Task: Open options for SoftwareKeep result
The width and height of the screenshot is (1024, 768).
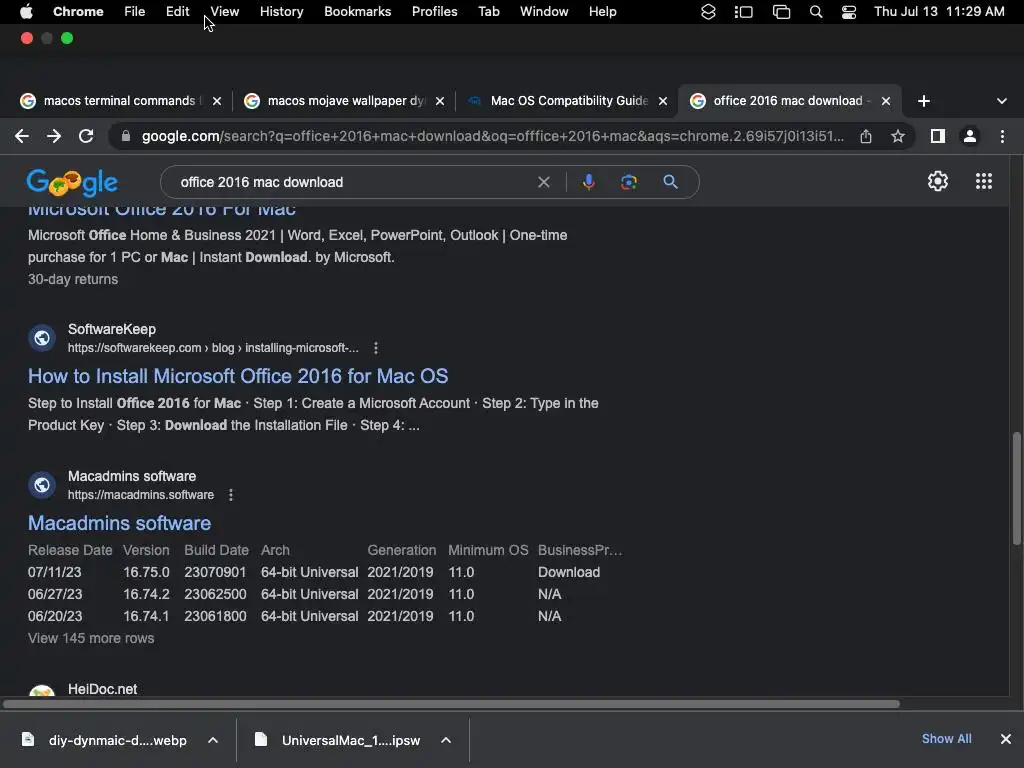Action: click(x=376, y=348)
